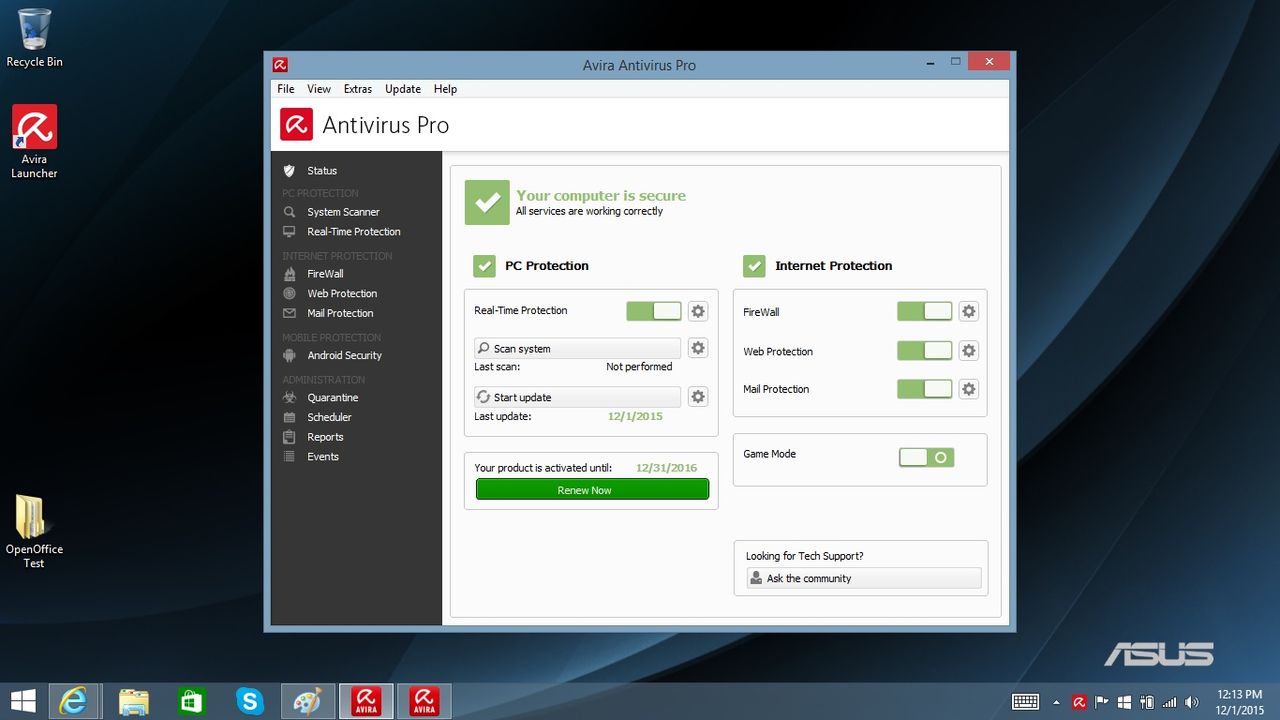The height and width of the screenshot is (720, 1280).
Task: Click the 'Not performed' last scan value
Action: click(639, 367)
